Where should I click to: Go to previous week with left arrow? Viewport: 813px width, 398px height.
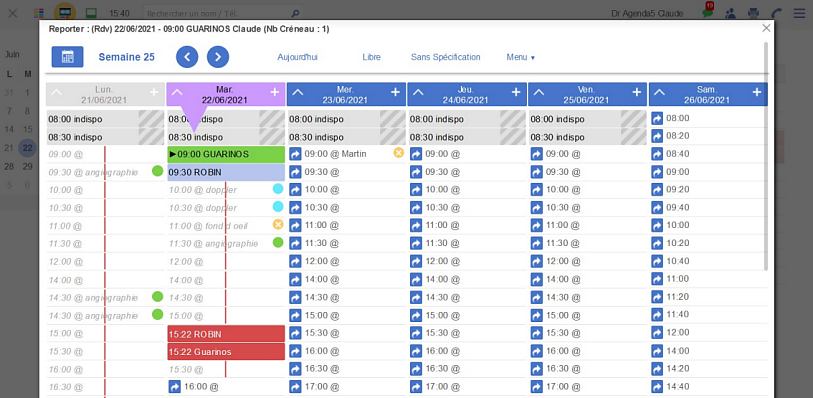pyautogui.click(x=187, y=57)
